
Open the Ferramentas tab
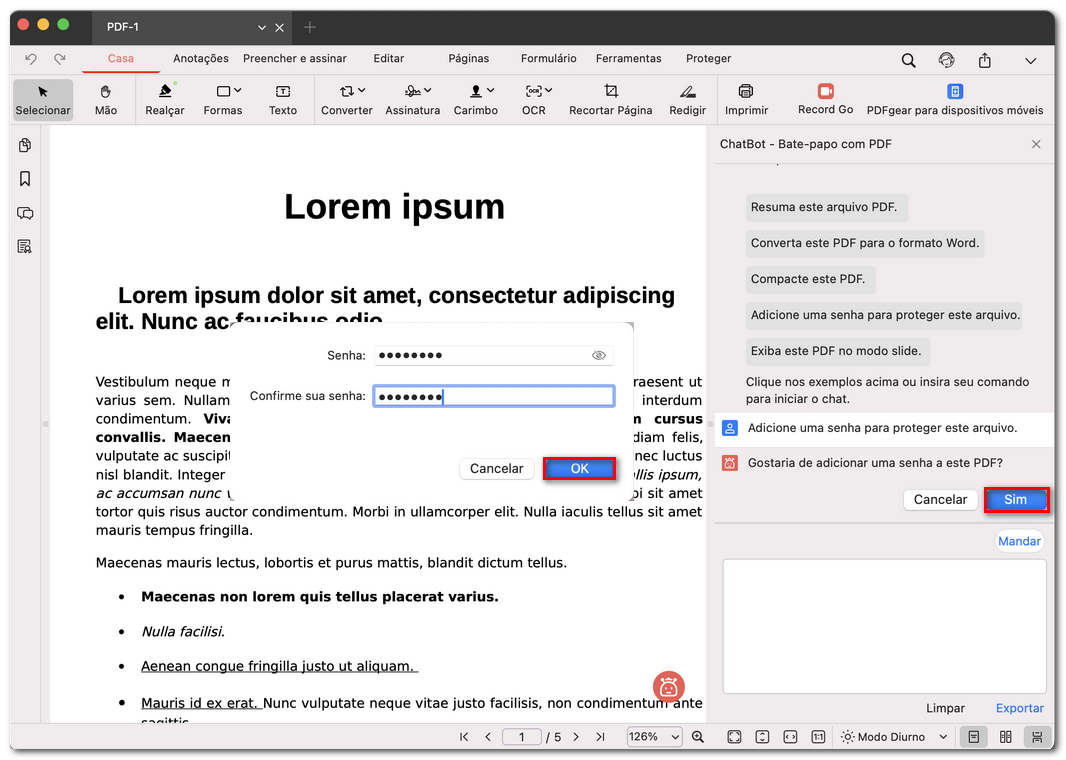click(x=628, y=58)
